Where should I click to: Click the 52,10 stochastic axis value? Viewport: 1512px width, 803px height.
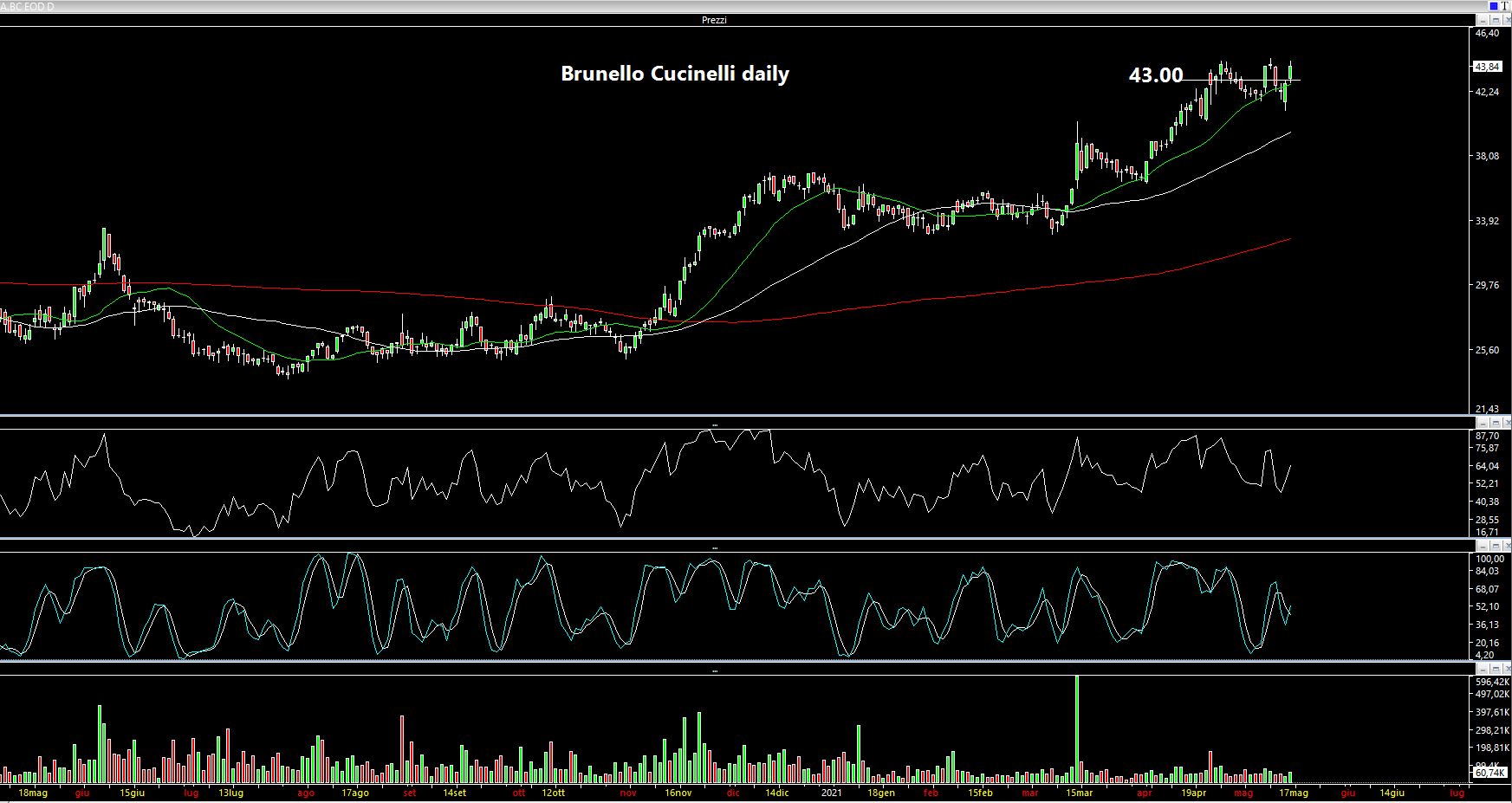tap(1487, 606)
